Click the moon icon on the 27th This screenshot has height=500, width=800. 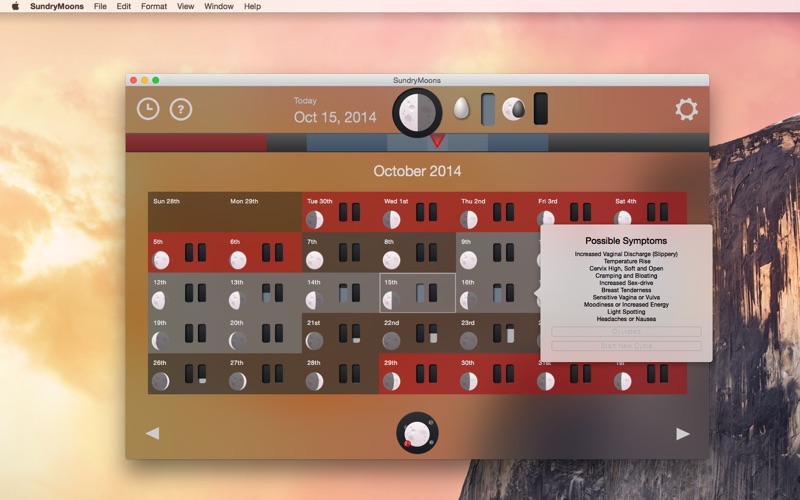[238, 381]
